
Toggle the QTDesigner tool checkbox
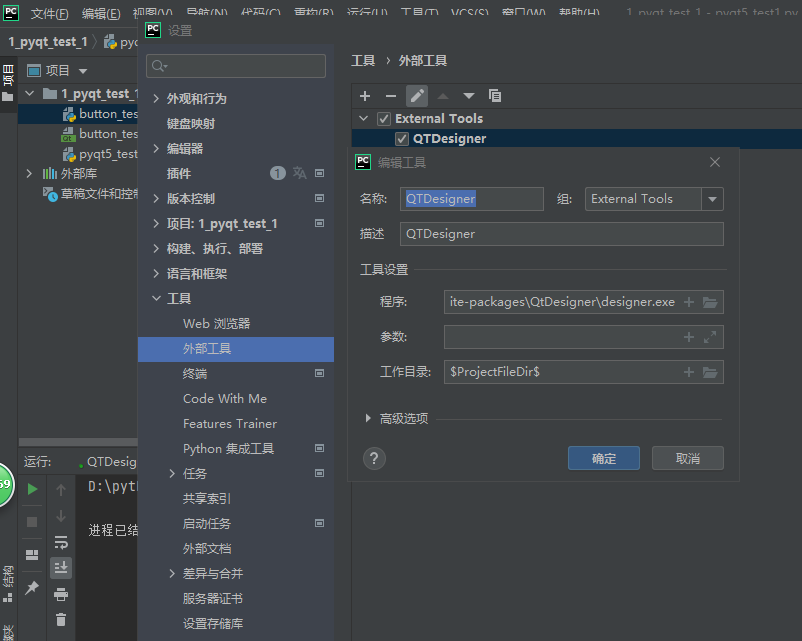[x=402, y=139]
